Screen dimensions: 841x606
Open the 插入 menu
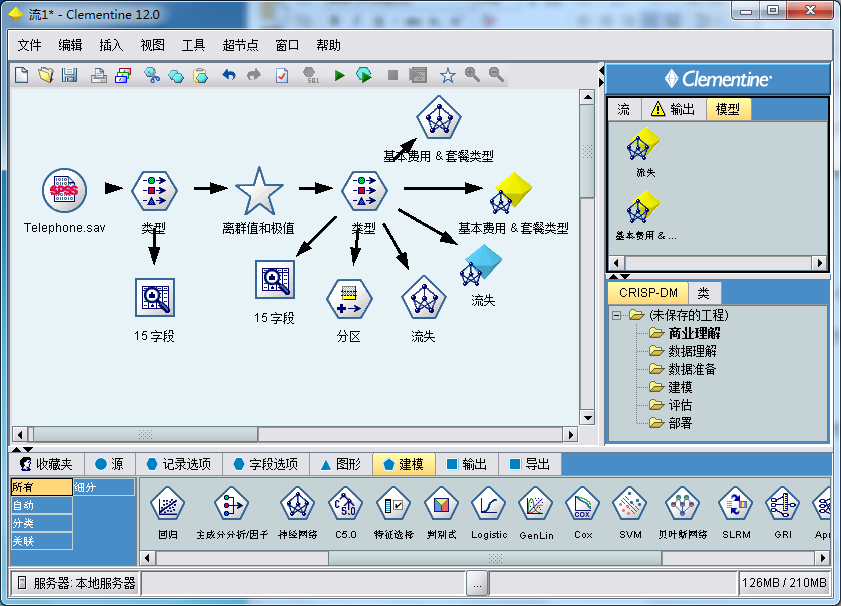[111, 46]
